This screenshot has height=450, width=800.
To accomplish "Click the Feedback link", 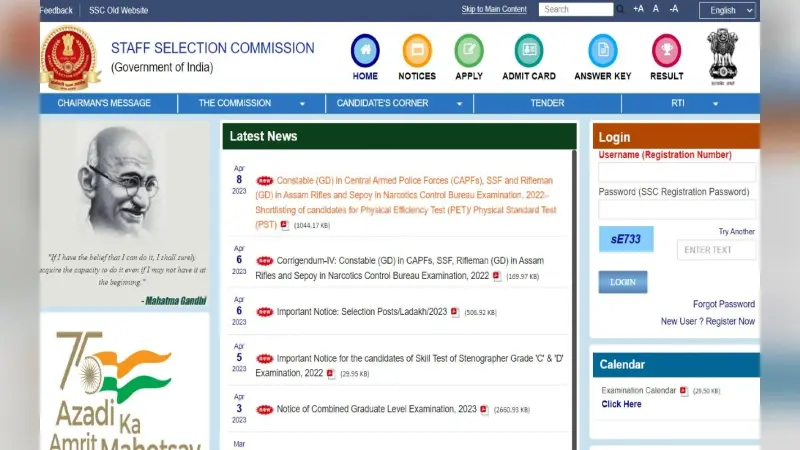I will (x=56, y=10).
